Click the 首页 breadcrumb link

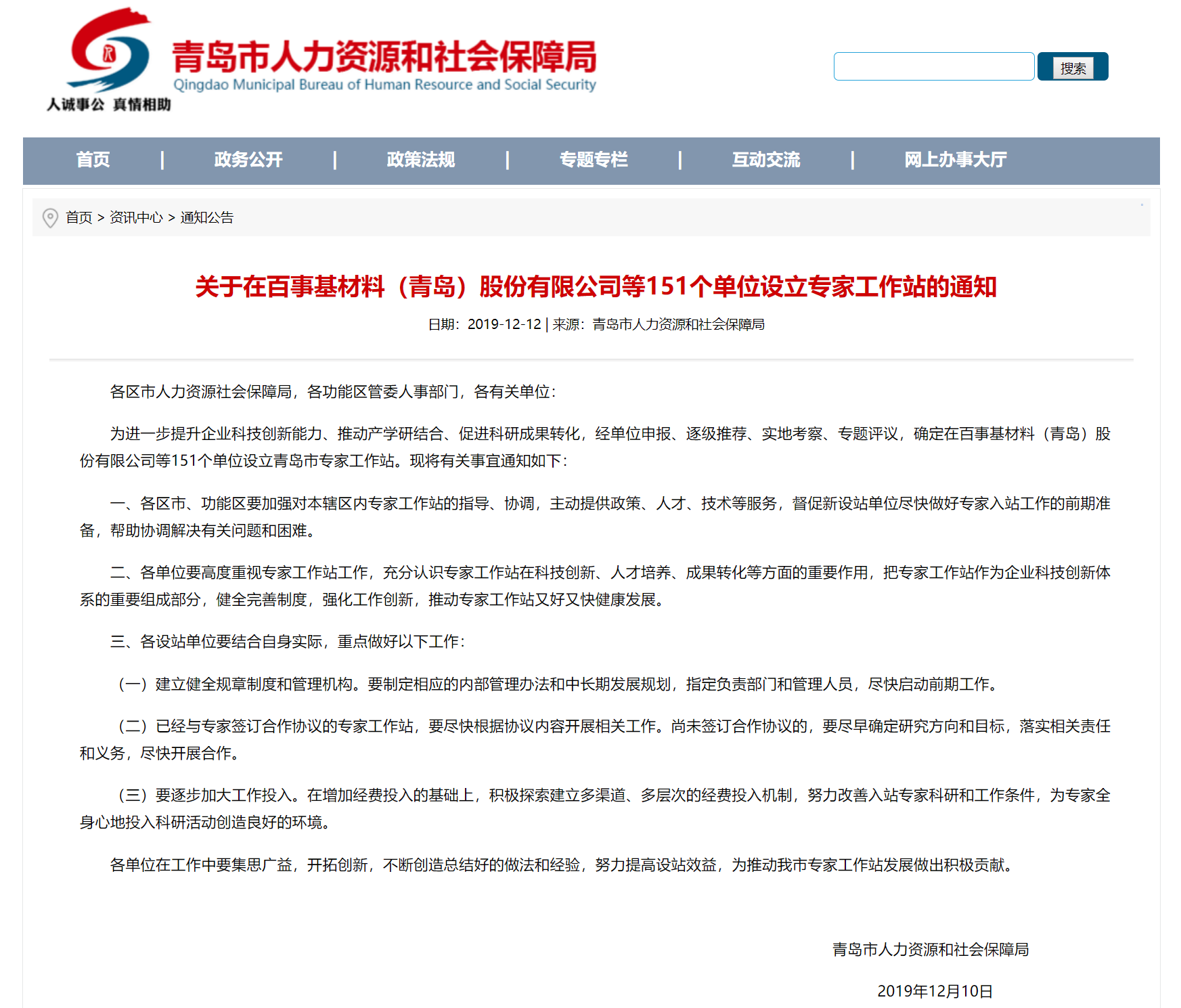point(79,217)
